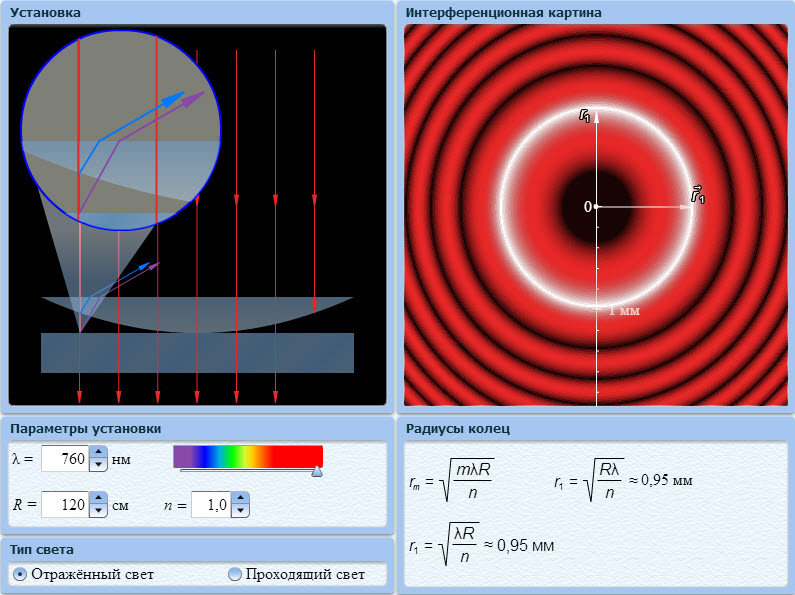Click the general formula for r_m
The image size is (795, 595).
[452, 480]
